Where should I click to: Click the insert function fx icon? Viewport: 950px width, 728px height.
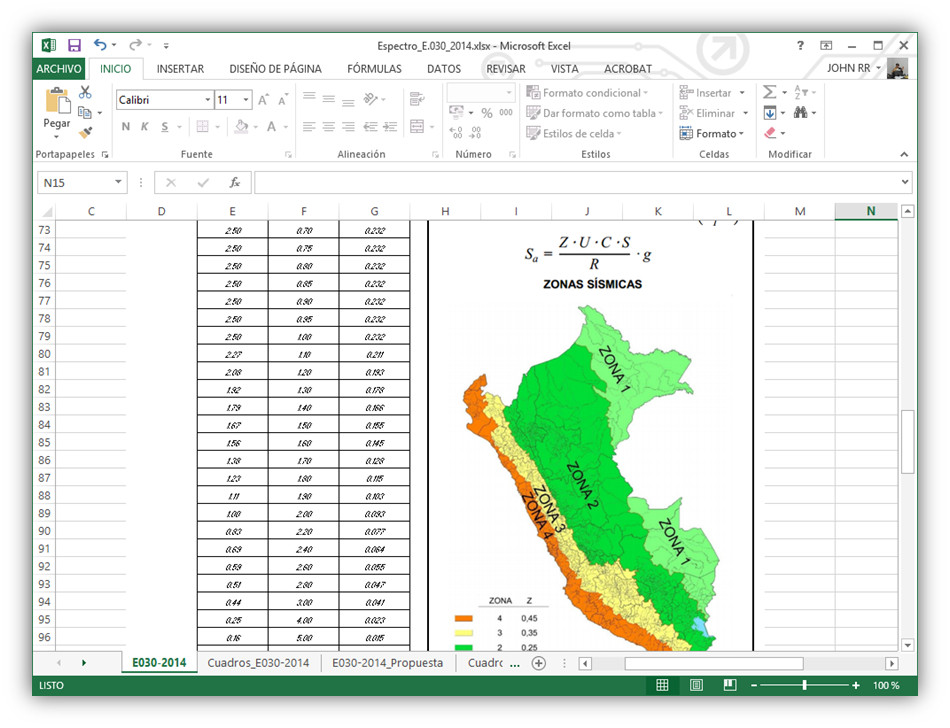234,183
